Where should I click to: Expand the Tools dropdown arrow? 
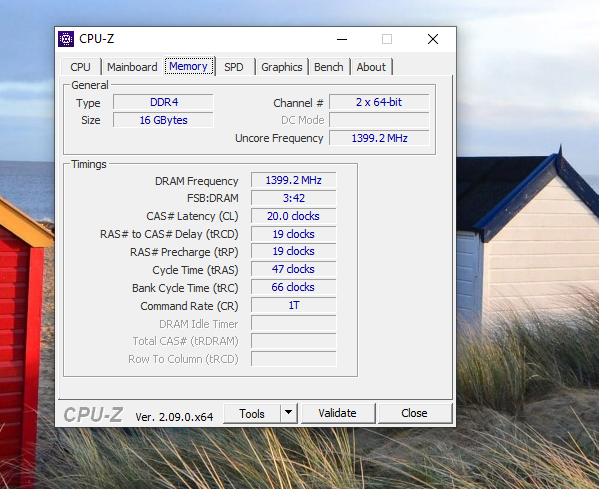pyautogui.click(x=289, y=413)
